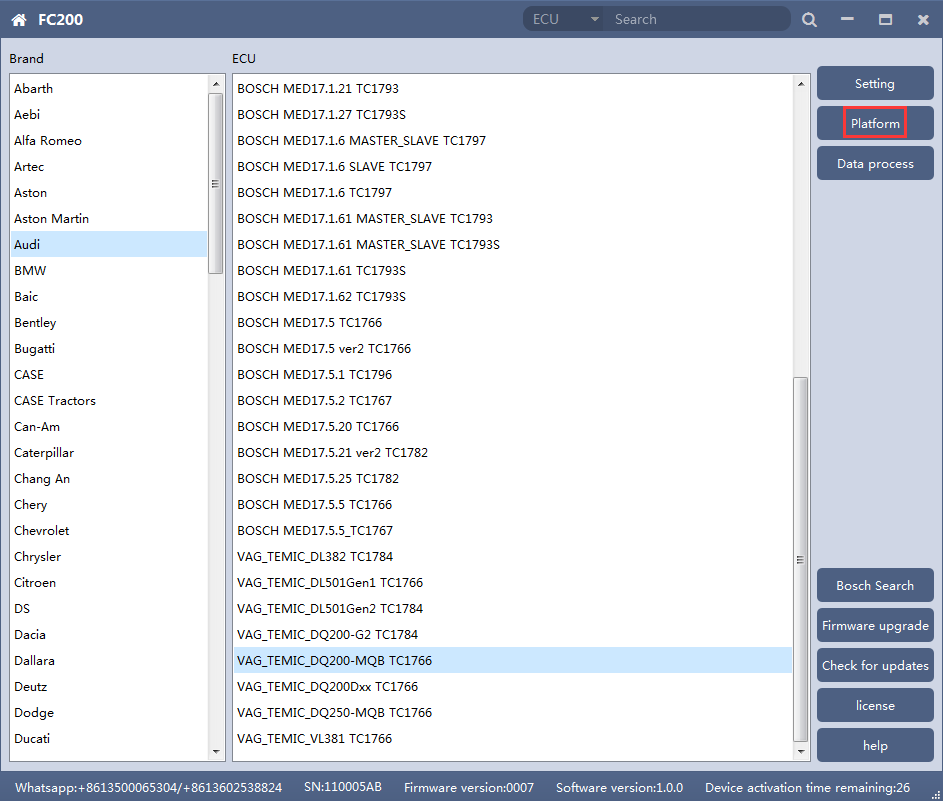Minimize the FC200 window

(847, 20)
